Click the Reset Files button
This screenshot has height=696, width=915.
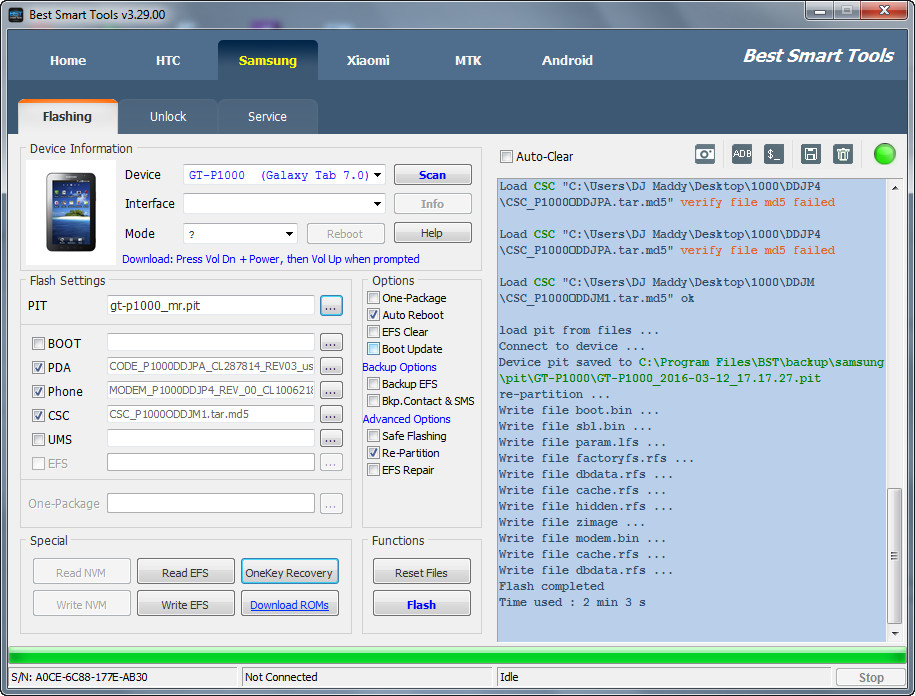[x=421, y=572]
